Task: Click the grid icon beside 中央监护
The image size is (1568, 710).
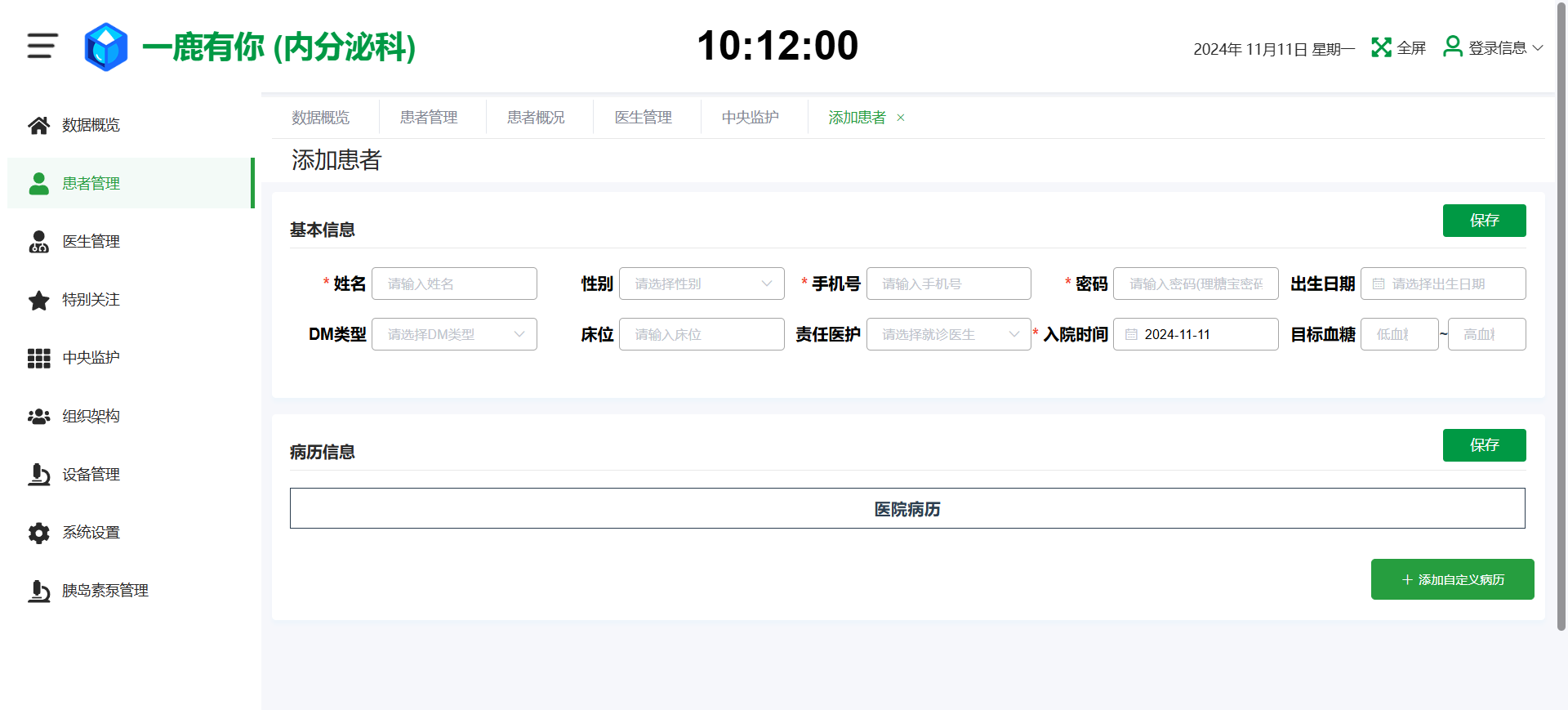Action: [38, 358]
